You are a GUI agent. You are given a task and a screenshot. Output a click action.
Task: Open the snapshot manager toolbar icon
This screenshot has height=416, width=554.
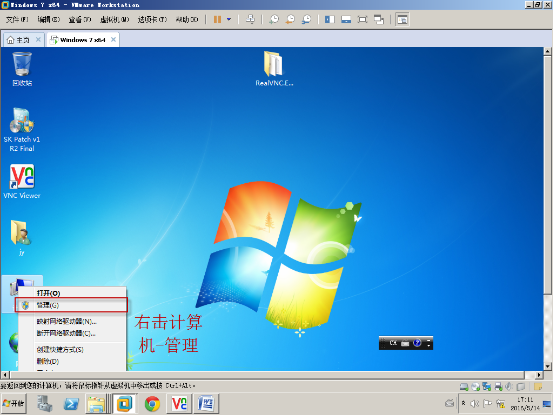[x=306, y=19]
